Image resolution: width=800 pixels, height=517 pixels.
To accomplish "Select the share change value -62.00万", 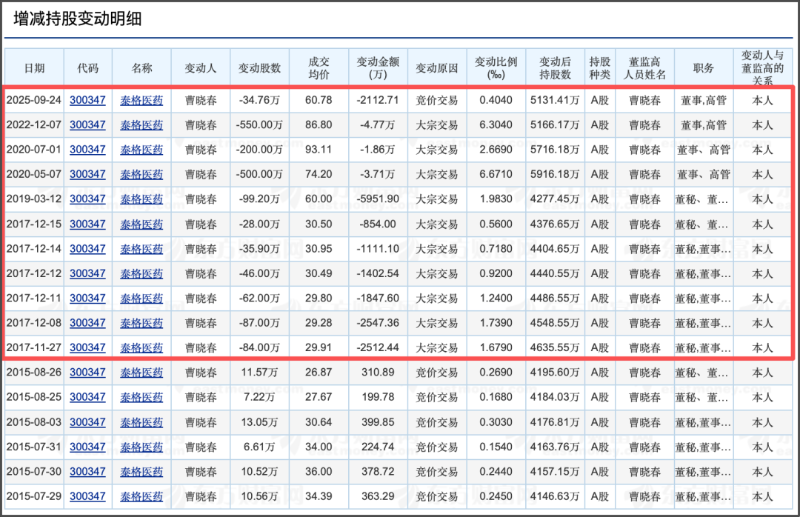I will coord(260,298).
